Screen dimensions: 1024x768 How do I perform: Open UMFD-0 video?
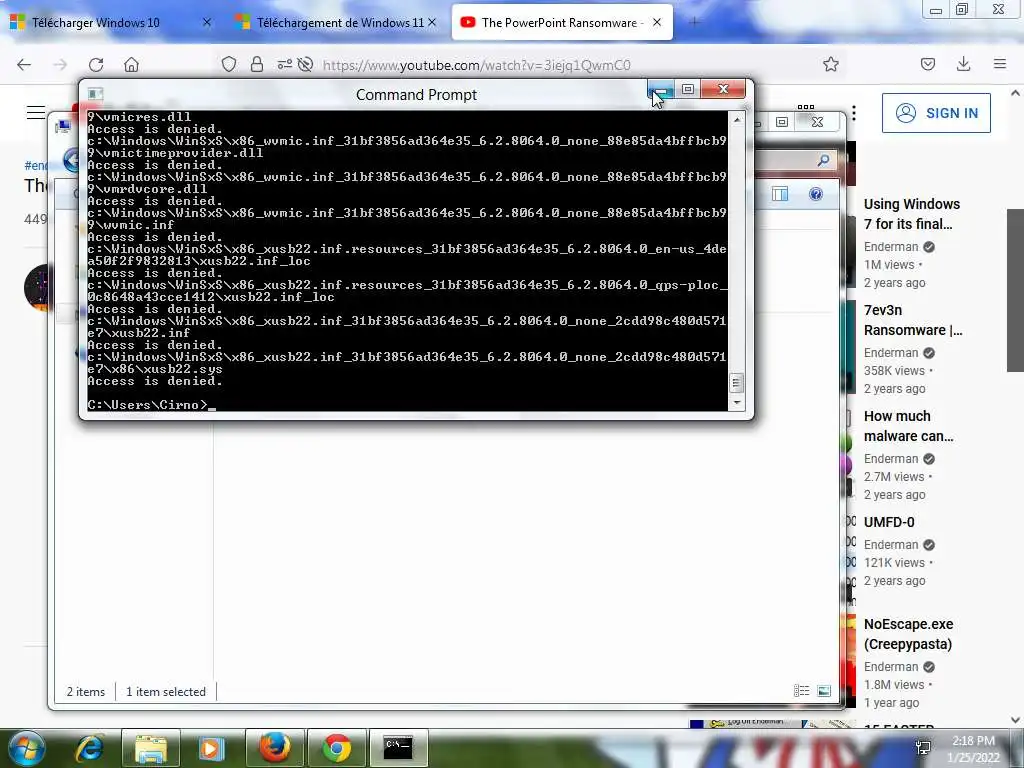click(889, 522)
